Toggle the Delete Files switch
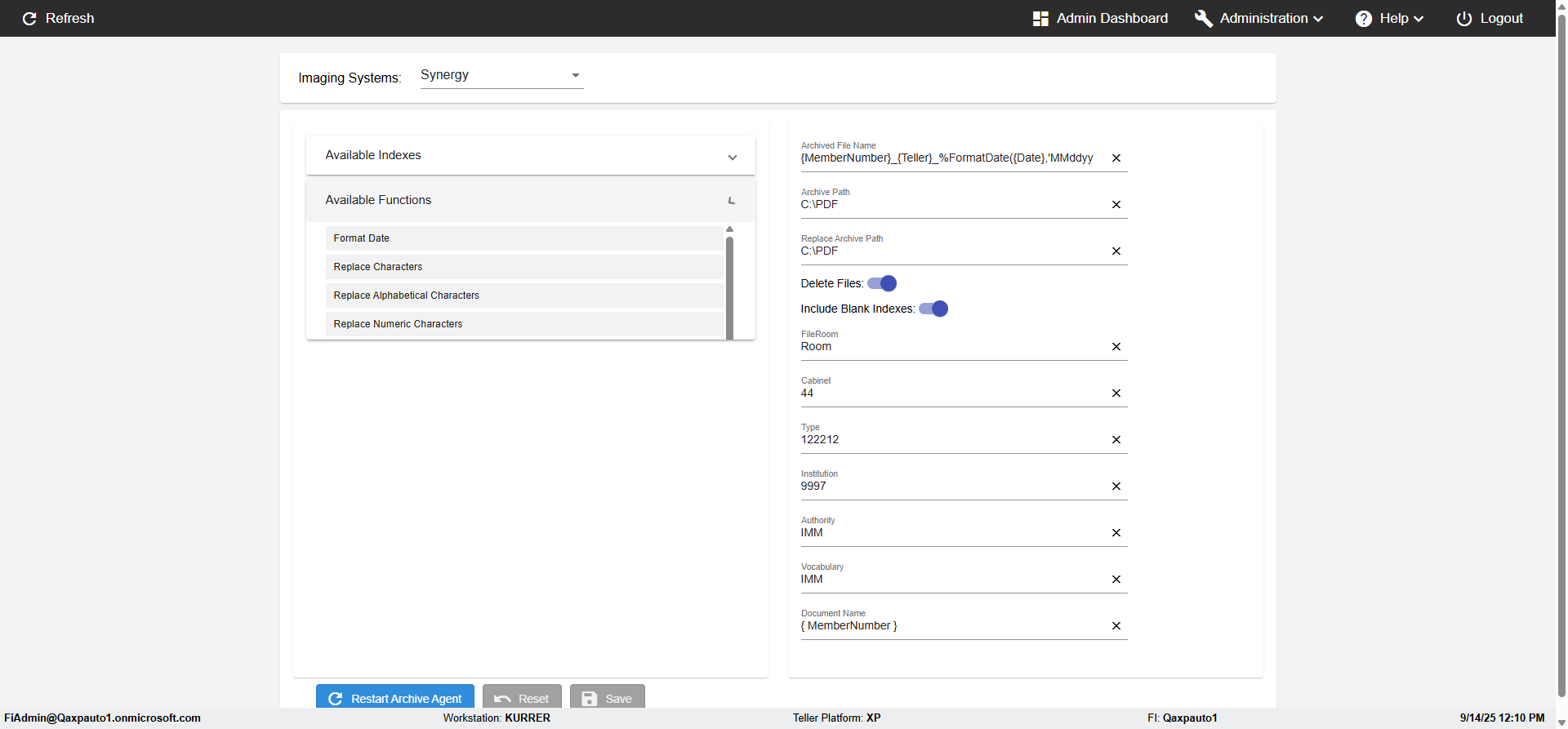This screenshot has width=1568, height=729. pyautogui.click(x=882, y=283)
